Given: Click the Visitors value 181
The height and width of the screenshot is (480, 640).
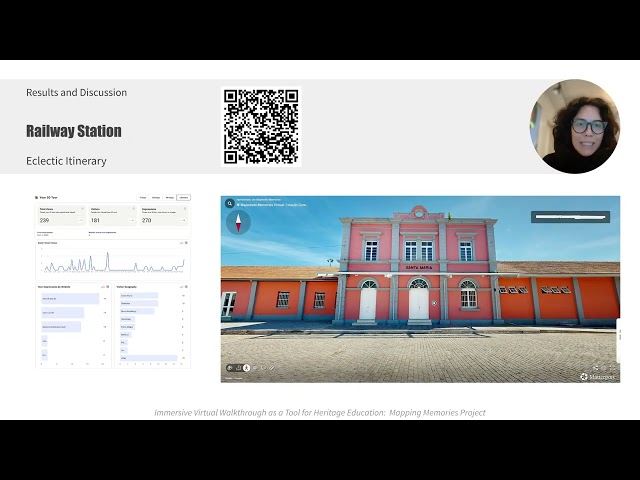Looking at the screenshot, I should 95,220.
